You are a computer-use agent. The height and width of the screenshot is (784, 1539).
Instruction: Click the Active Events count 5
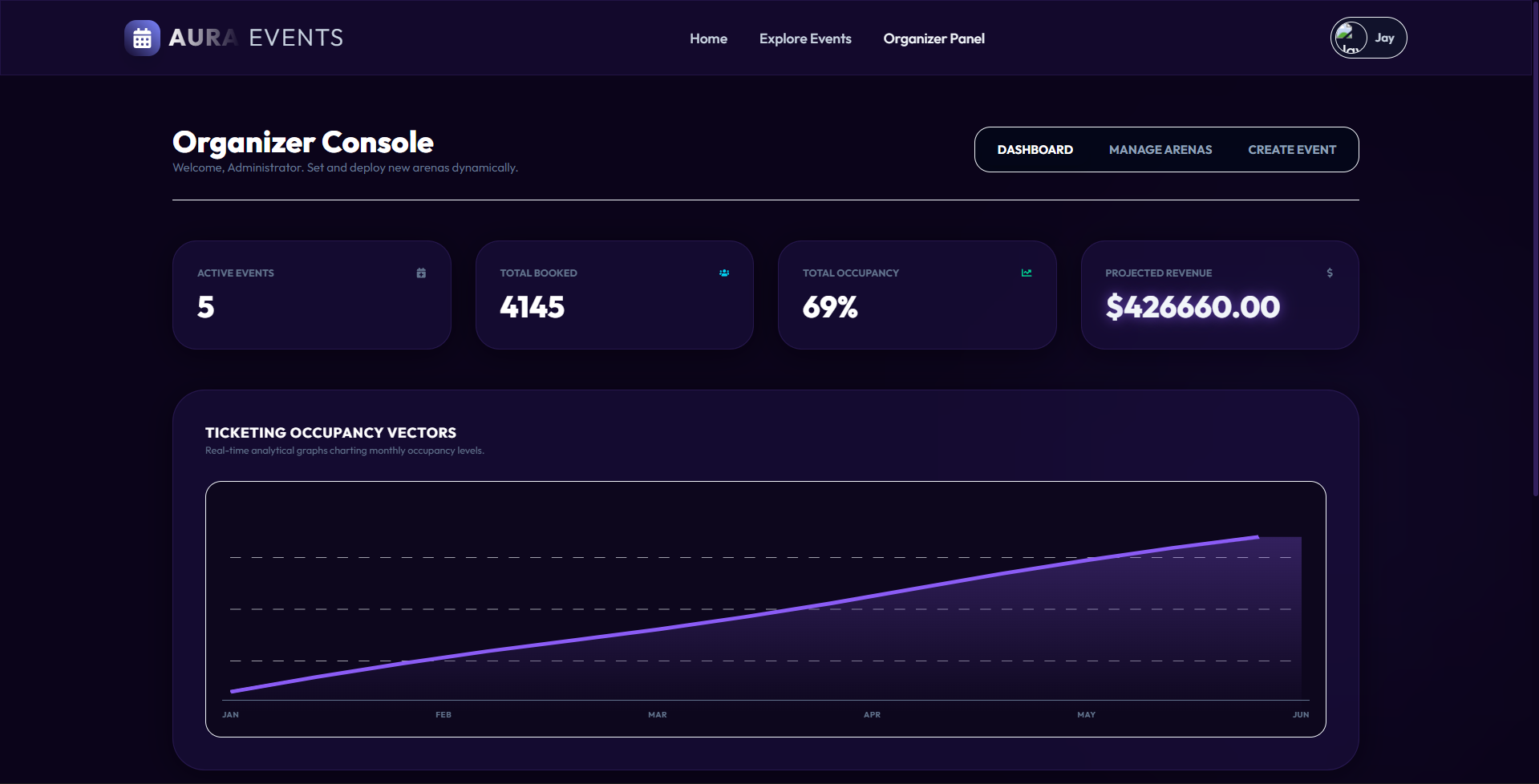pos(206,307)
